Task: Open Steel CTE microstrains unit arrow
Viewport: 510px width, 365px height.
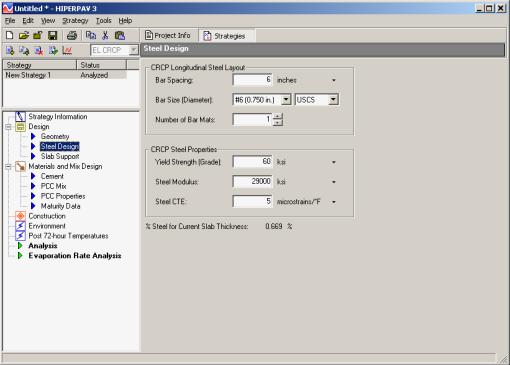Action: point(334,202)
